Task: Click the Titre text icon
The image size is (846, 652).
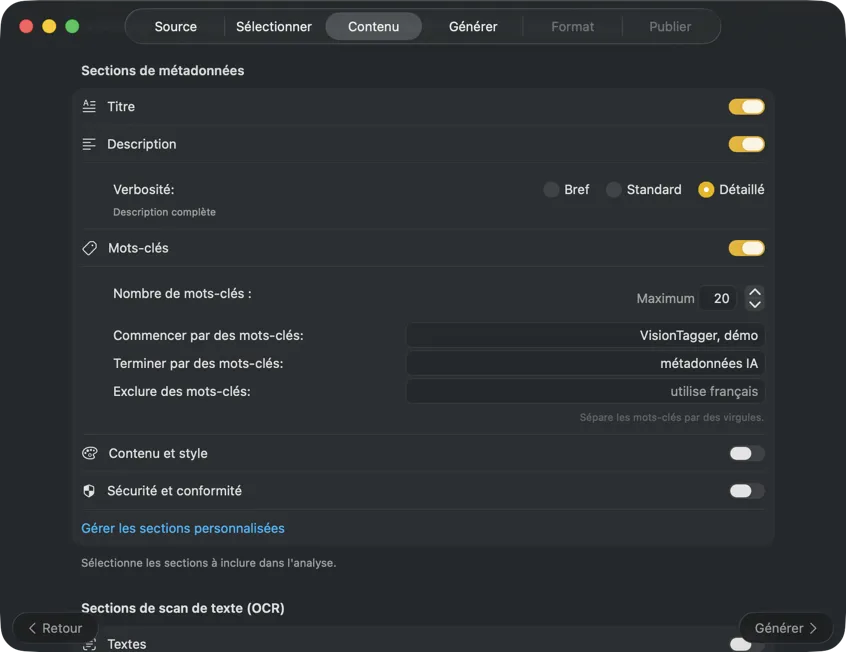Action: 89,106
